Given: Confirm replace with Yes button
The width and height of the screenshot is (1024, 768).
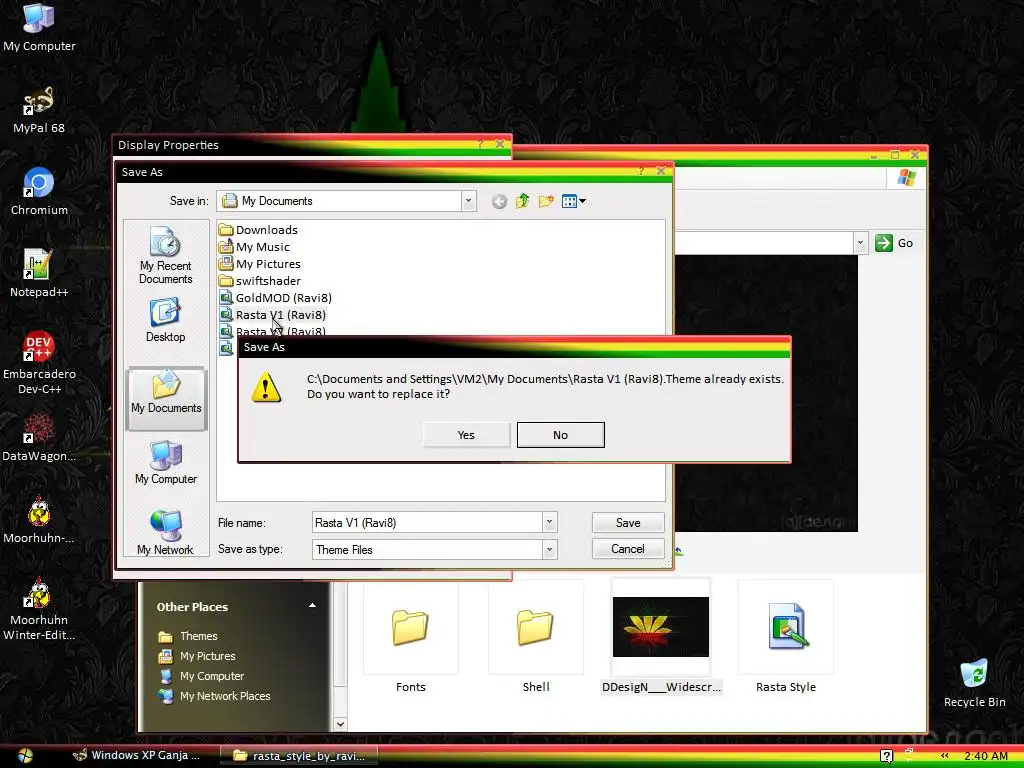Looking at the screenshot, I should tap(466, 435).
